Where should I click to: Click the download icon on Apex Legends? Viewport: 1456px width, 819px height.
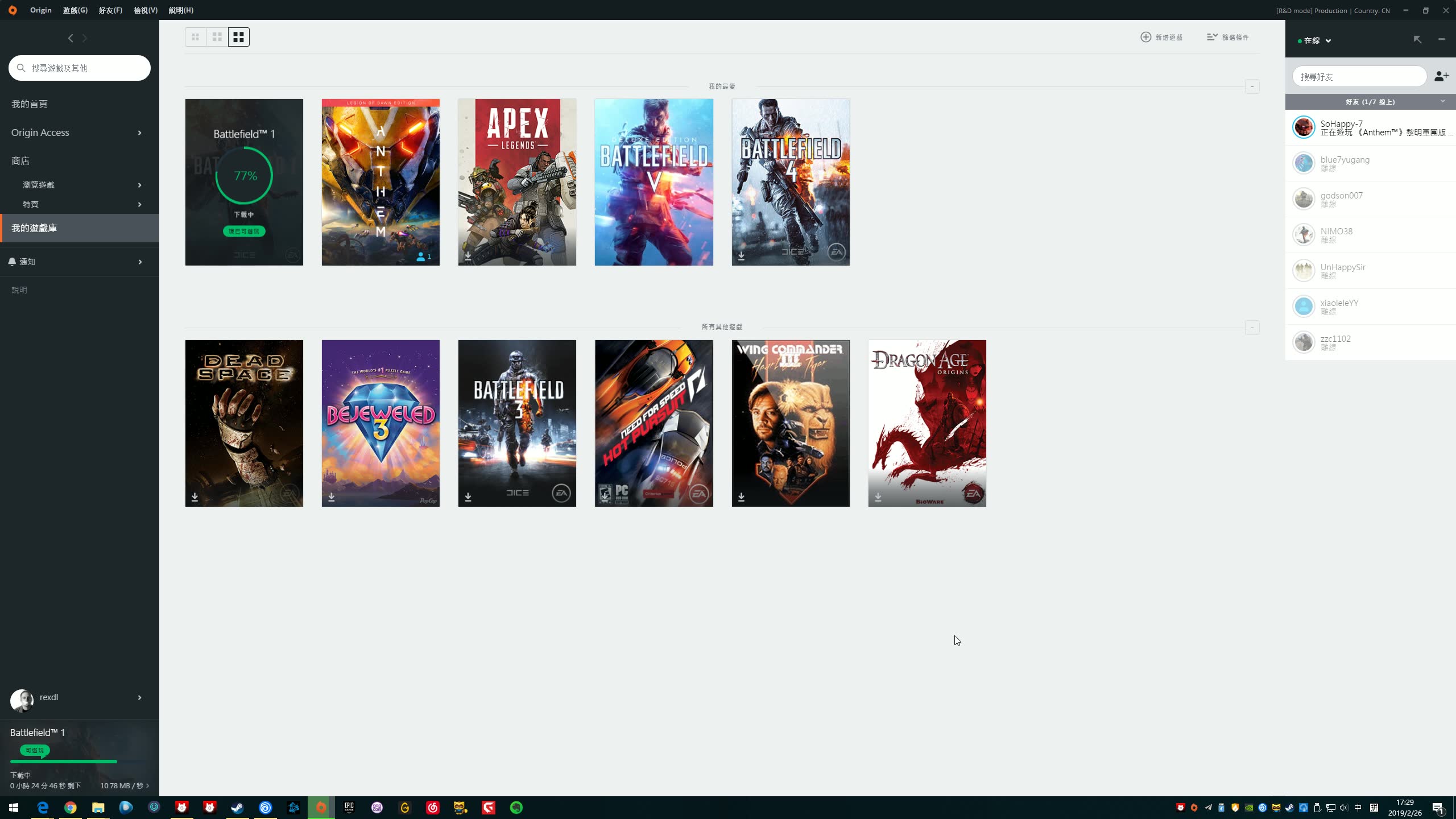[x=468, y=257]
